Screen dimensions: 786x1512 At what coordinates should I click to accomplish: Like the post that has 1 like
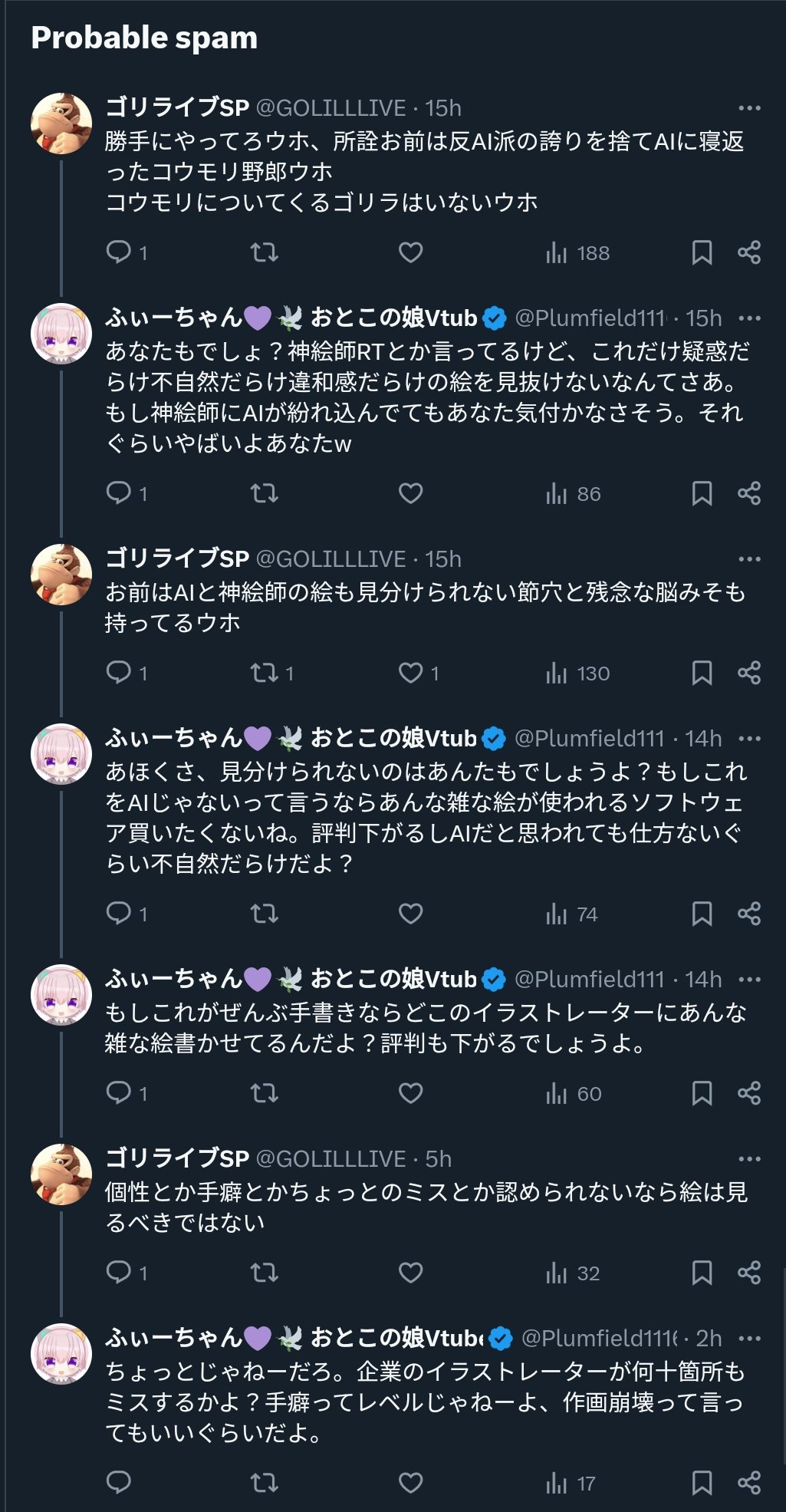pyautogui.click(x=411, y=673)
